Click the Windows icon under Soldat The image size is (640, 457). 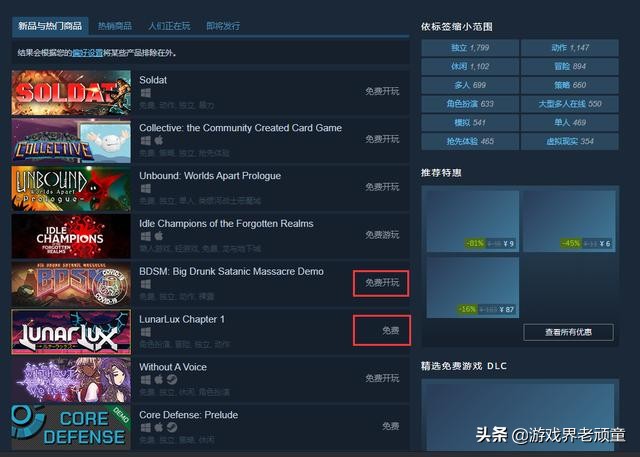145,93
